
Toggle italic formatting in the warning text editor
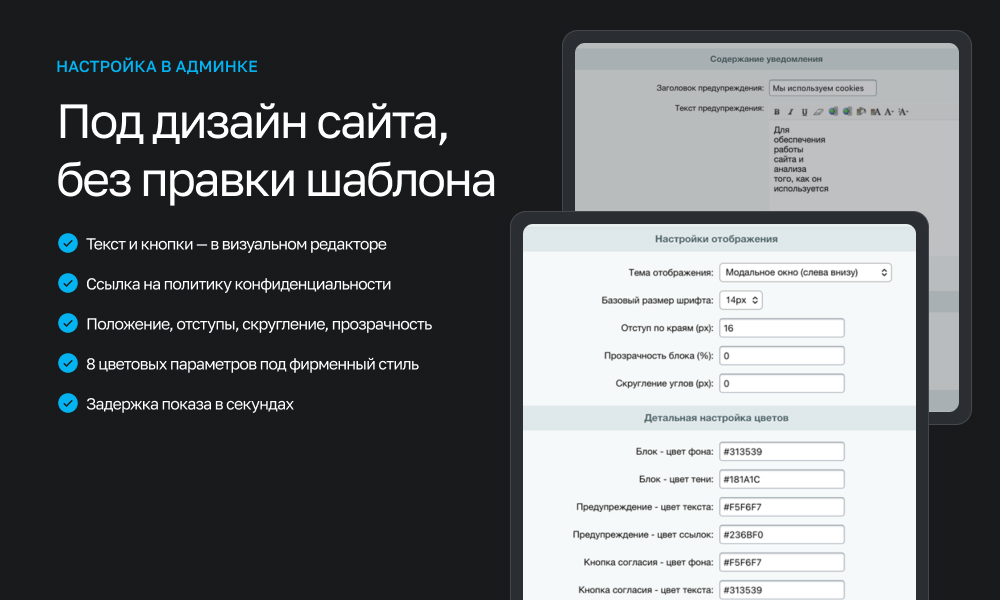click(x=791, y=112)
